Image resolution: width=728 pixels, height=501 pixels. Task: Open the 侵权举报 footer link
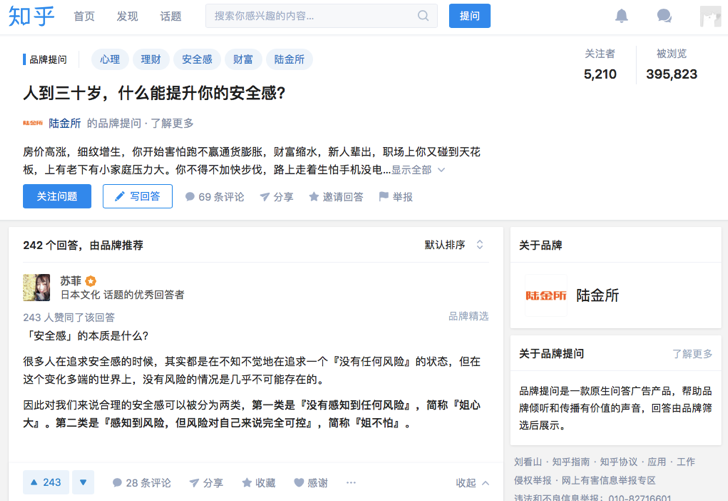[x=533, y=480]
